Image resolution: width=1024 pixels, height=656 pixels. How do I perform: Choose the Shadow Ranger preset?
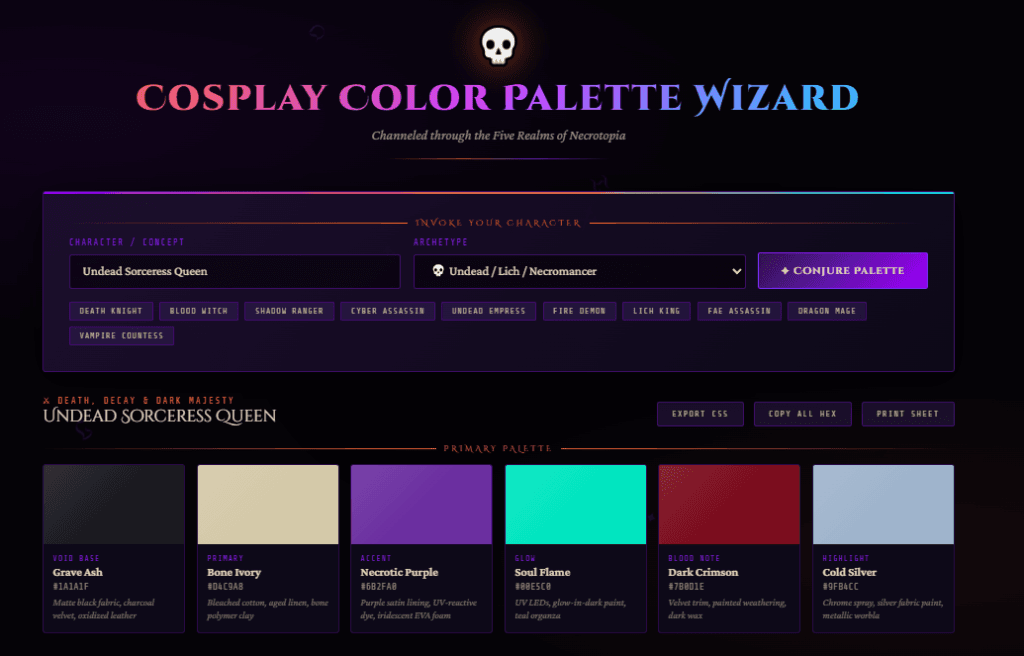pyautogui.click(x=288, y=311)
